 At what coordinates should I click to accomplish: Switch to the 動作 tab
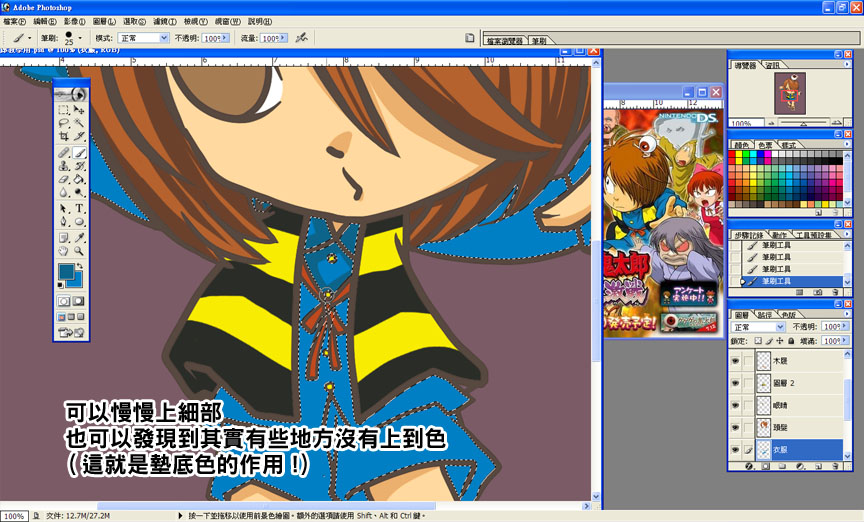[779, 235]
